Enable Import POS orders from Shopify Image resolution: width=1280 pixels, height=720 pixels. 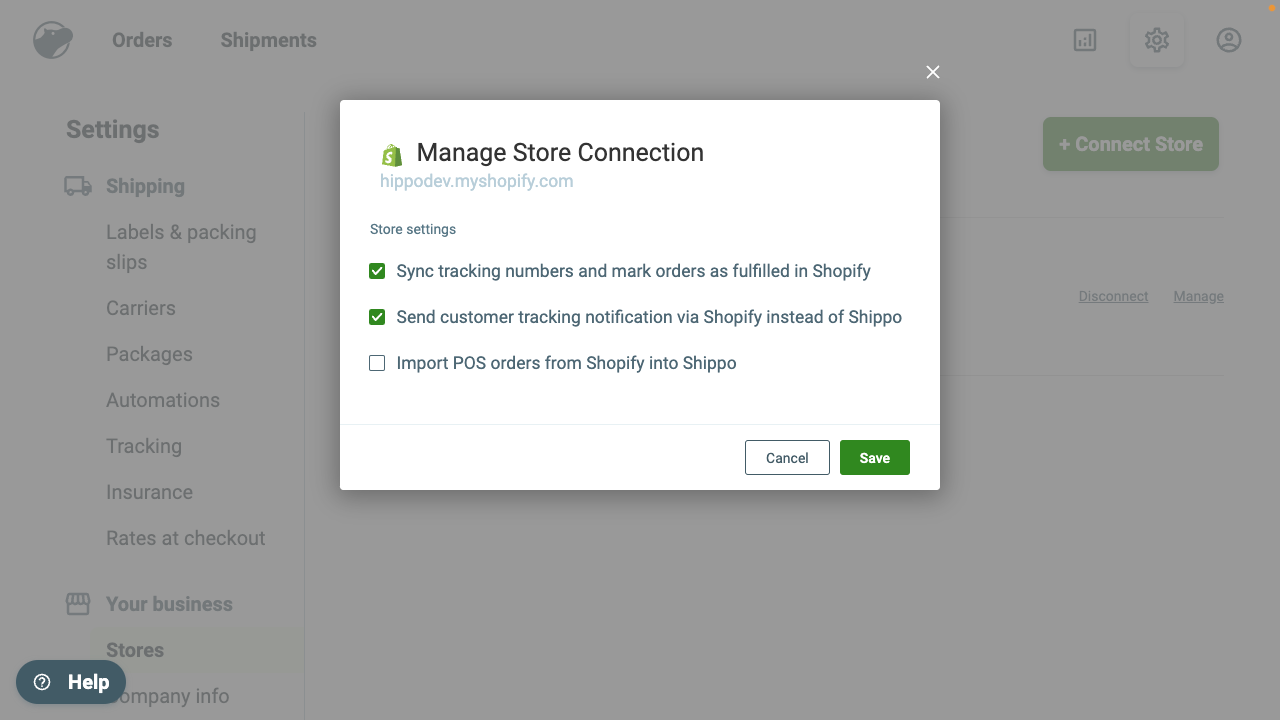click(x=377, y=362)
